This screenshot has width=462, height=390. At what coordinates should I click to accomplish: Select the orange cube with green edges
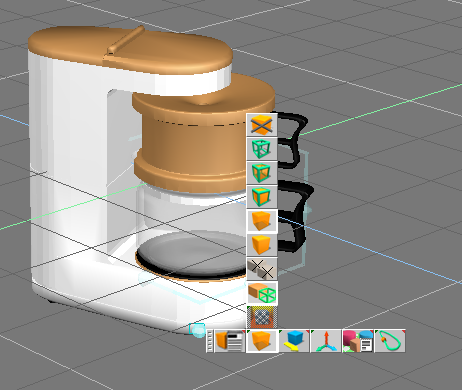pyautogui.click(x=262, y=197)
